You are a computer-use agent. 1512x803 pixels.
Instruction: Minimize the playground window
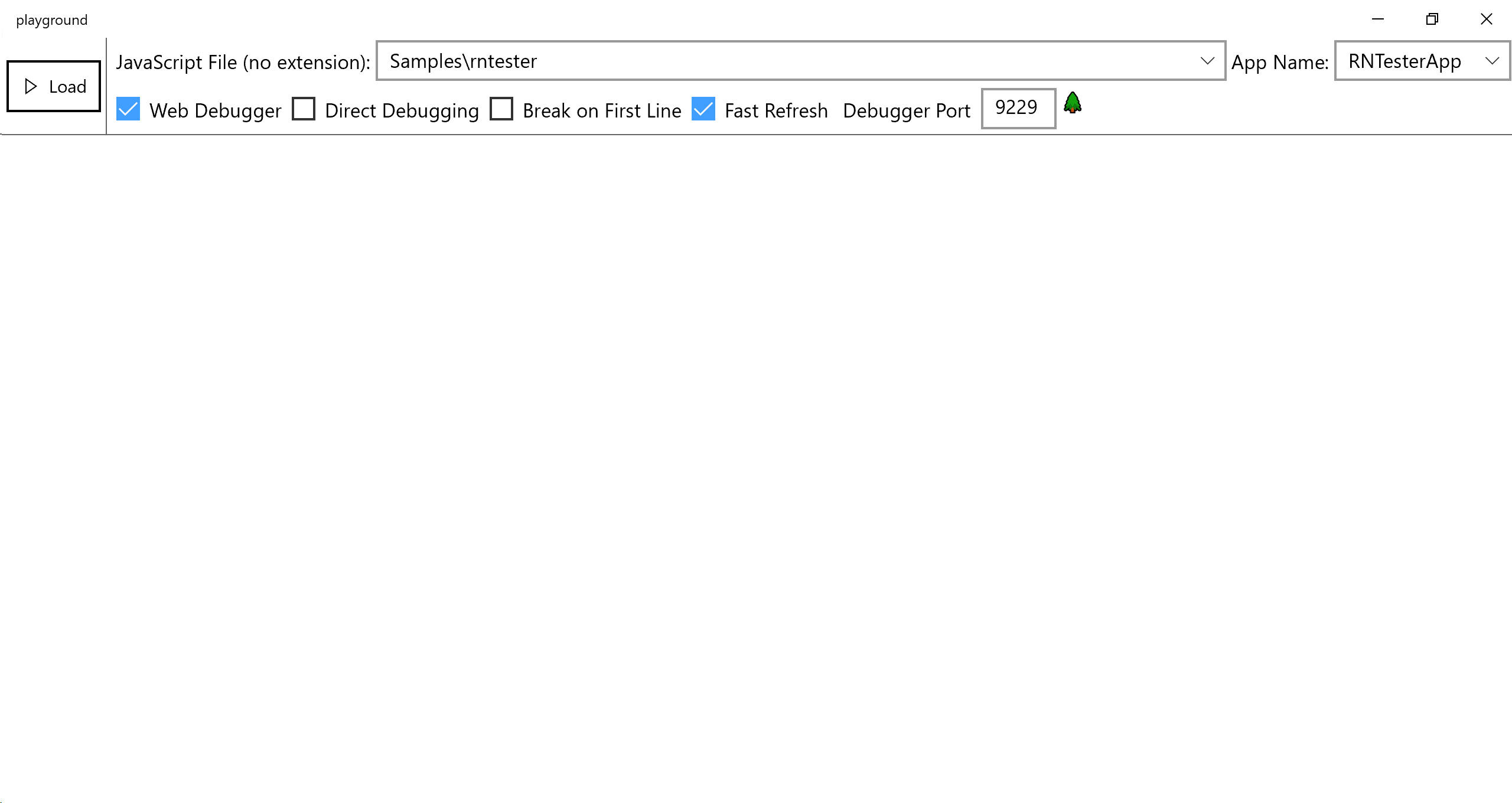click(1378, 19)
